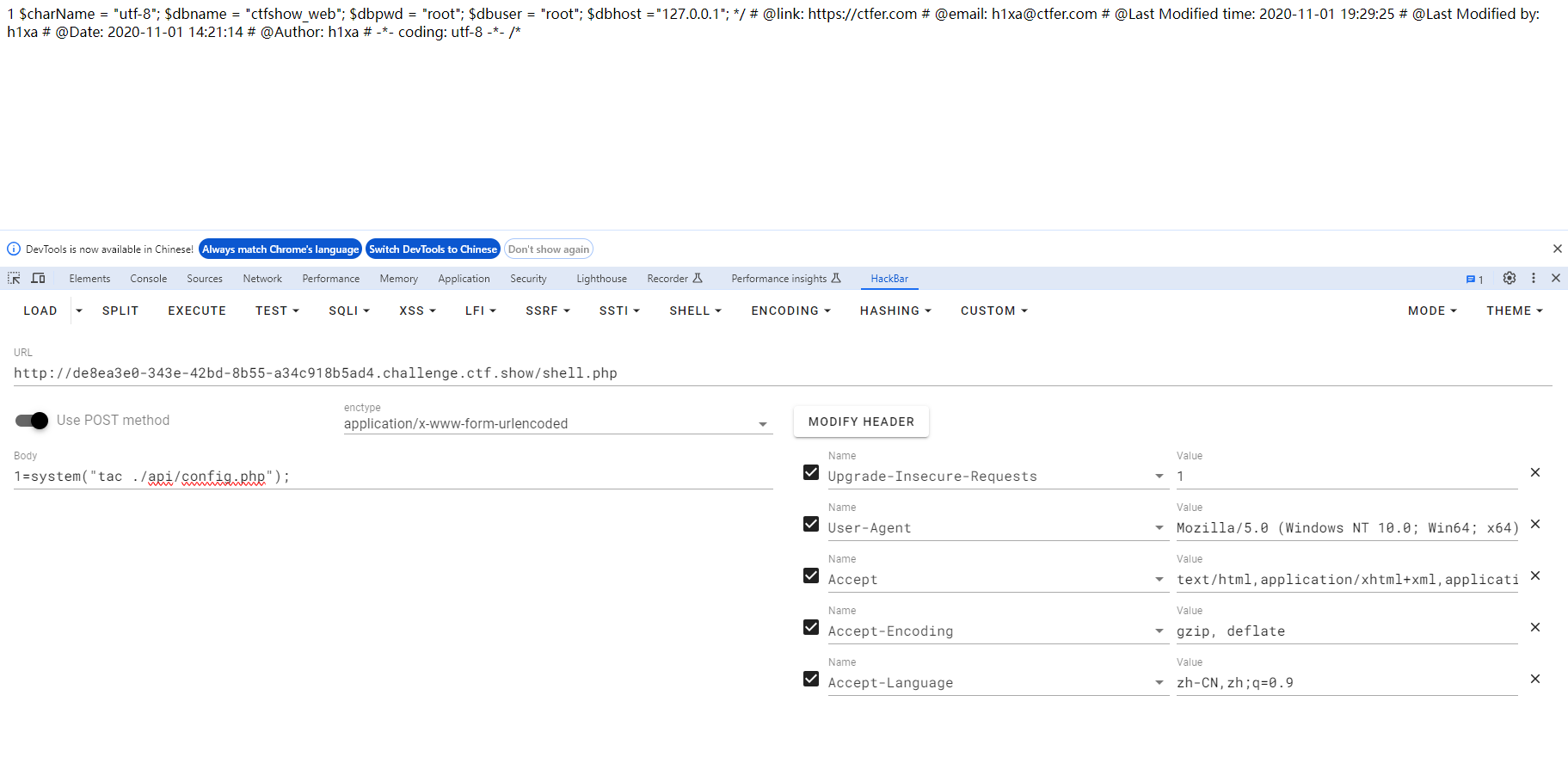1568x757 pixels.
Task: Uncheck the Upgrade-Insecure-Requests header checkbox
Action: [811, 472]
